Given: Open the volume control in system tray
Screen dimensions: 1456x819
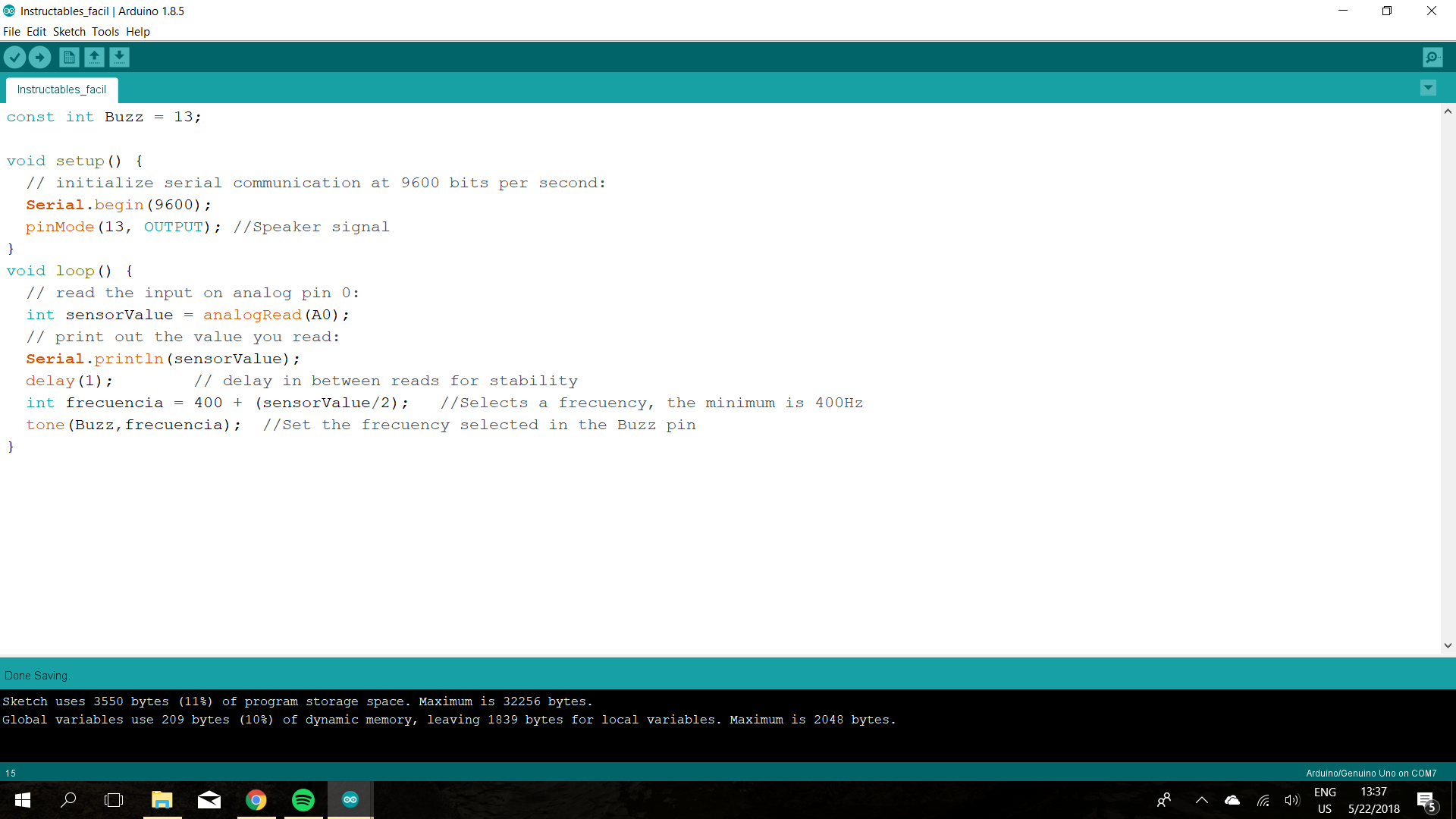Looking at the screenshot, I should coord(1291,800).
